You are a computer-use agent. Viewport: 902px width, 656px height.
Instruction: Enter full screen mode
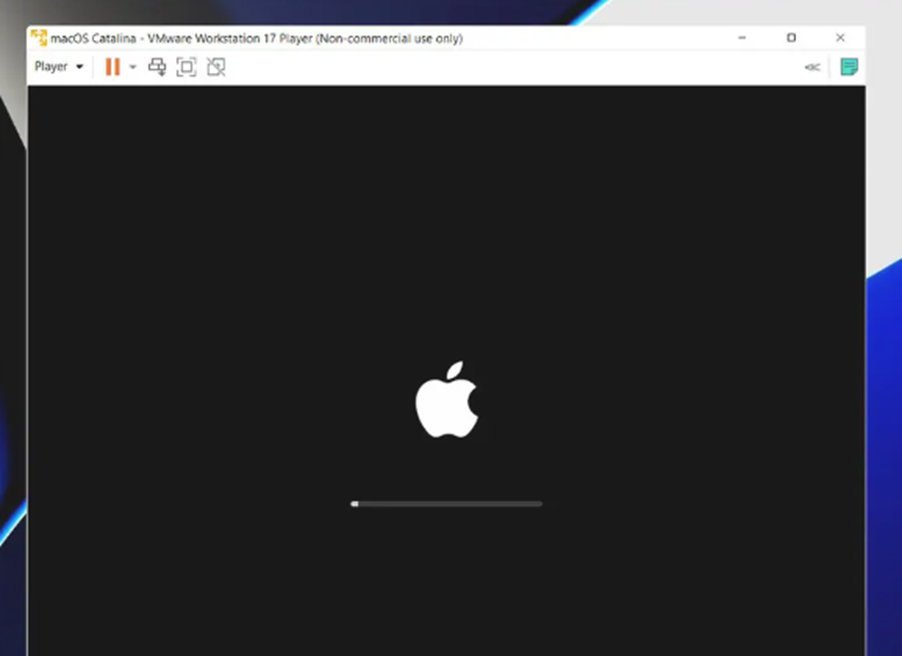(186, 67)
